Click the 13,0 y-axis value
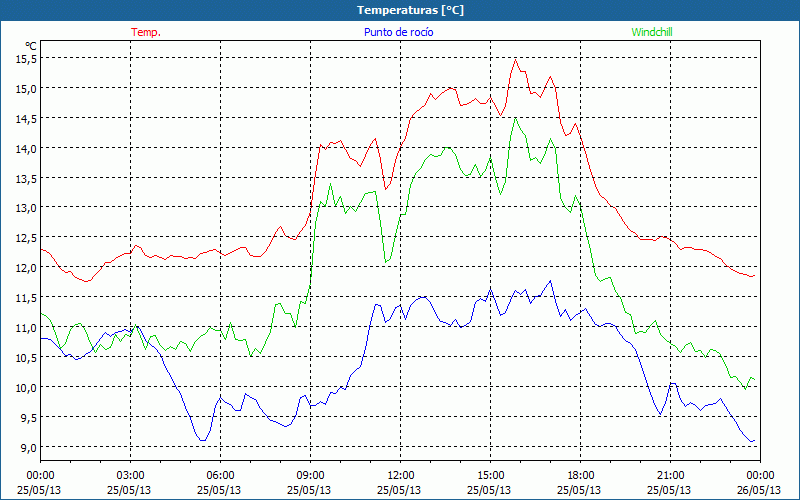 click(27, 208)
